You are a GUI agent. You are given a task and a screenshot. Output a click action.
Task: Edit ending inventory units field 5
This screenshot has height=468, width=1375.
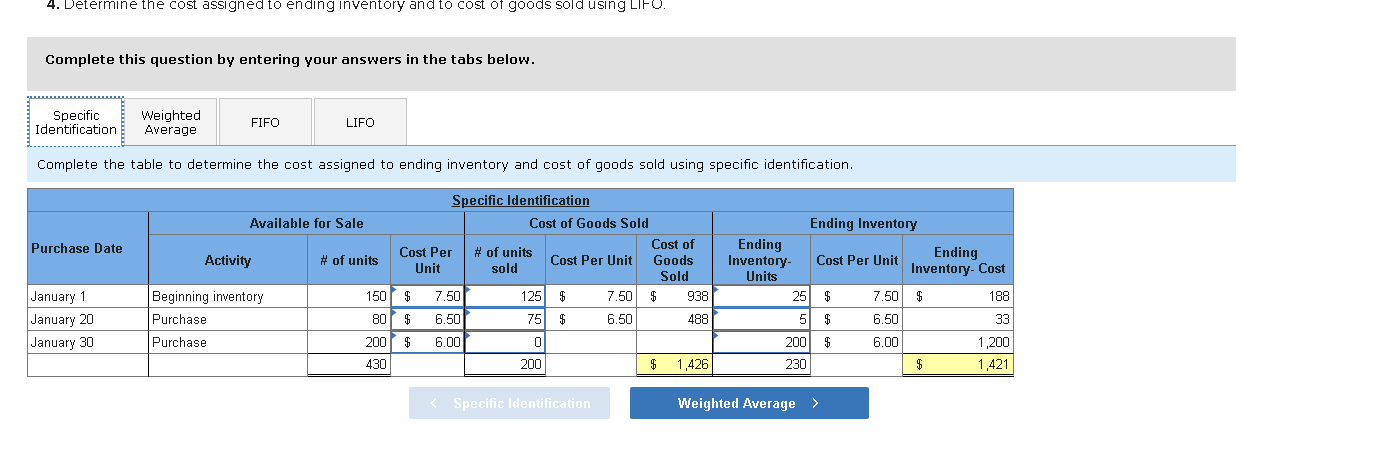click(x=761, y=319)
